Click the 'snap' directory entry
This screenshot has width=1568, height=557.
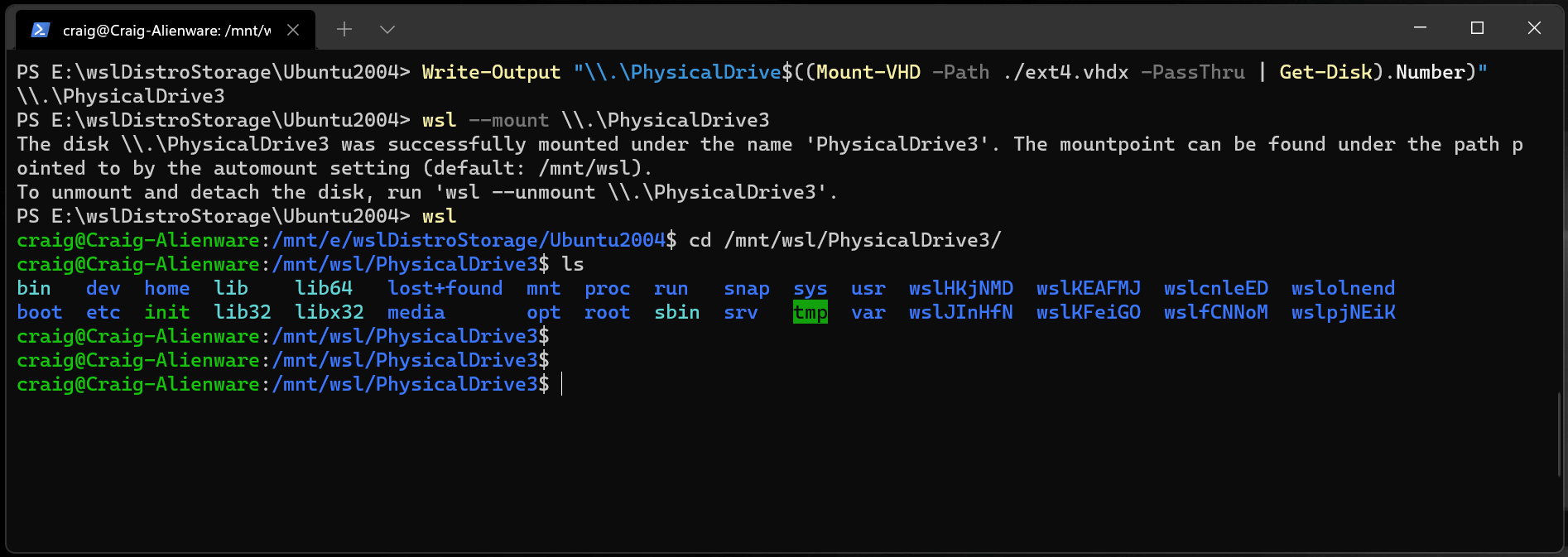click(747, 288)
